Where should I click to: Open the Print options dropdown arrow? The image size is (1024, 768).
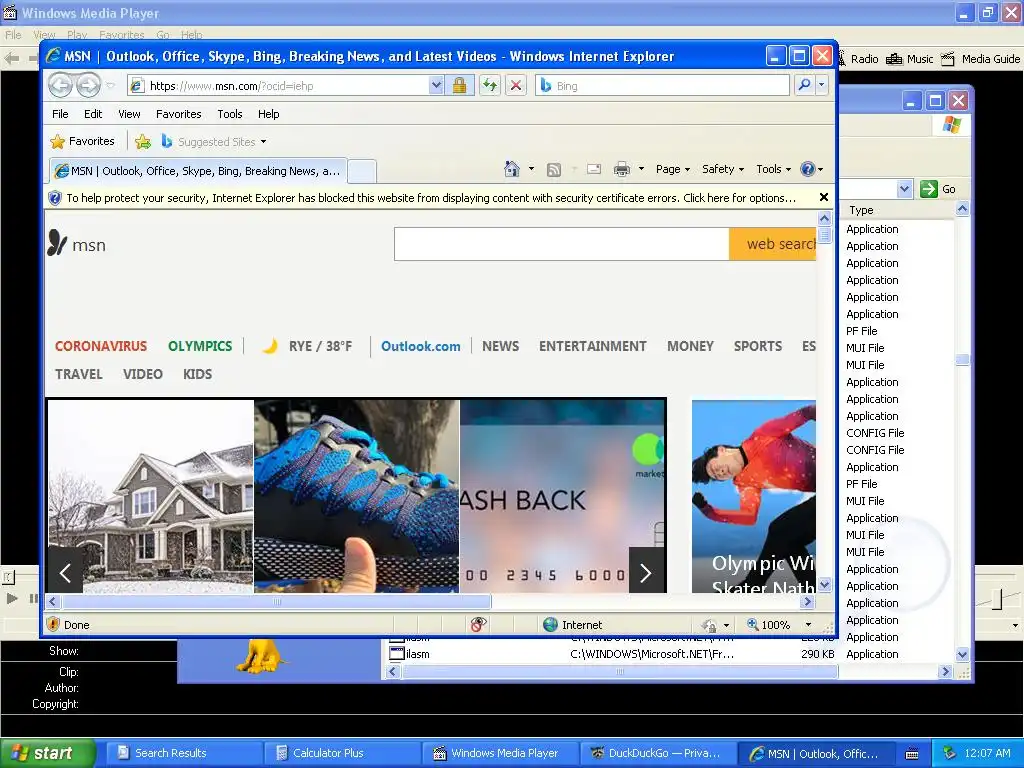point(641,169)
